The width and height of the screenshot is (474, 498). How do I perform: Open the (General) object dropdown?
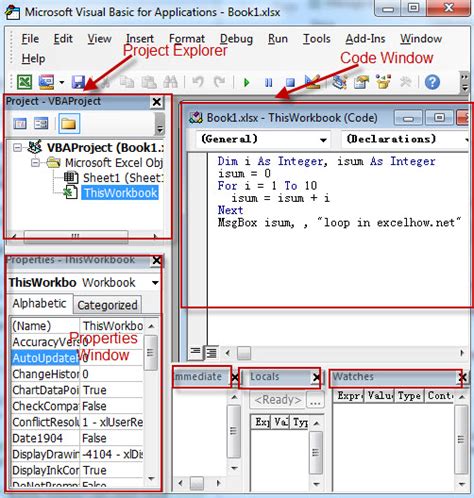point(323,140)
